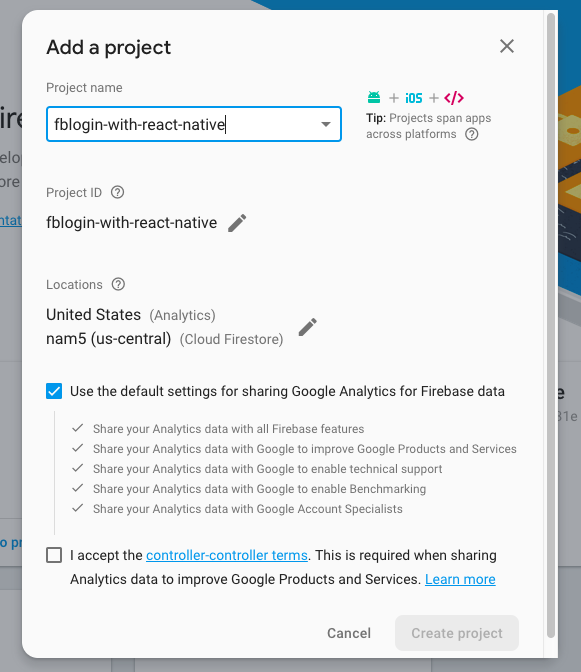Open the controller-controller terms link

pos(227,555)
